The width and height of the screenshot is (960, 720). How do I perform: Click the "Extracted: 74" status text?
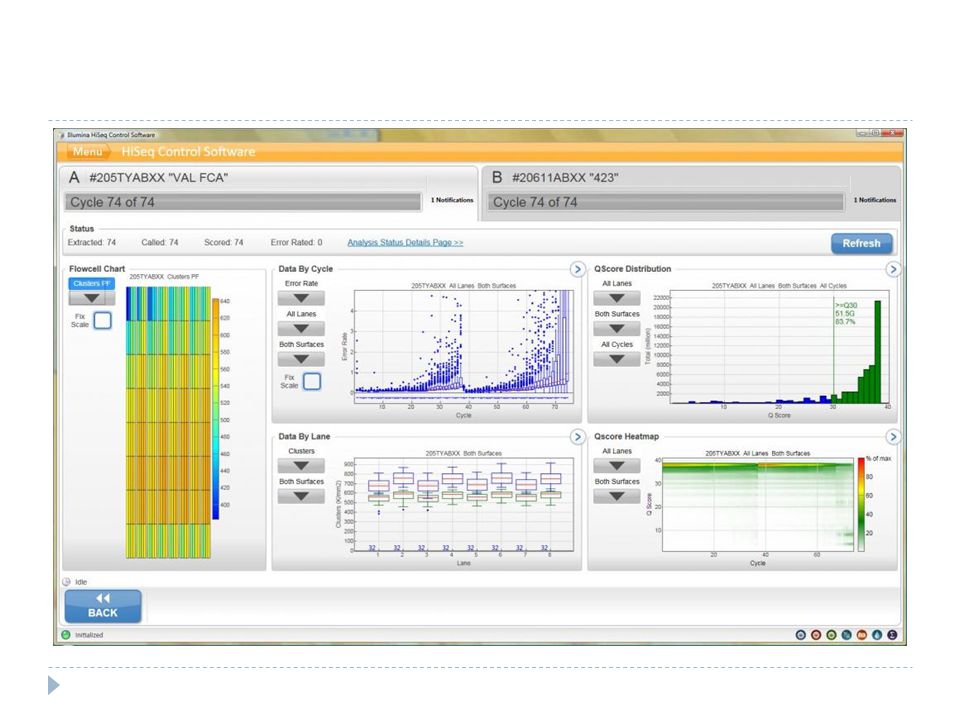point(92,242)
